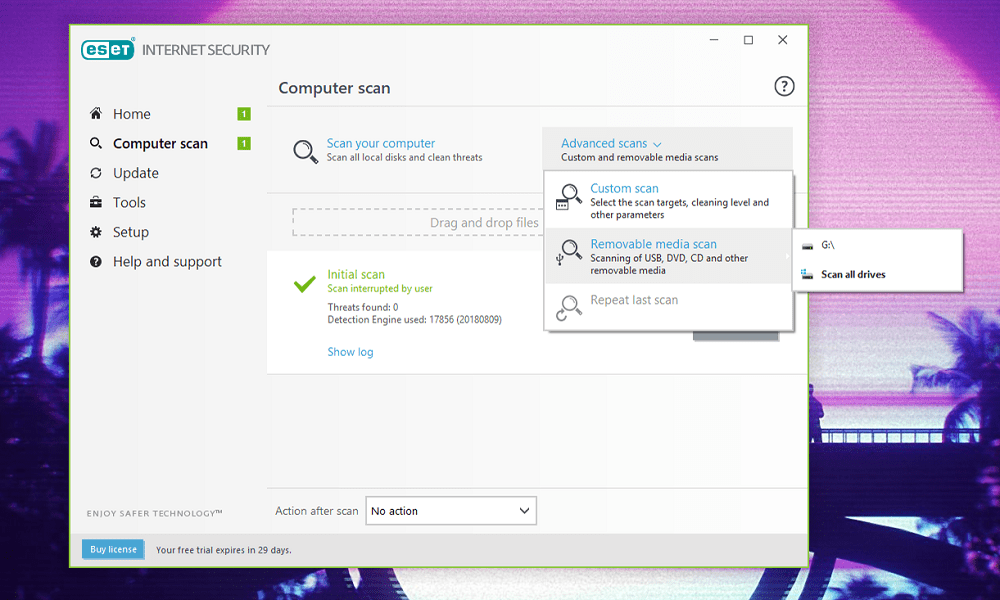Select Computer scan in the sidebar
This screenshot has height=600, width=1000.
point(161,143)
